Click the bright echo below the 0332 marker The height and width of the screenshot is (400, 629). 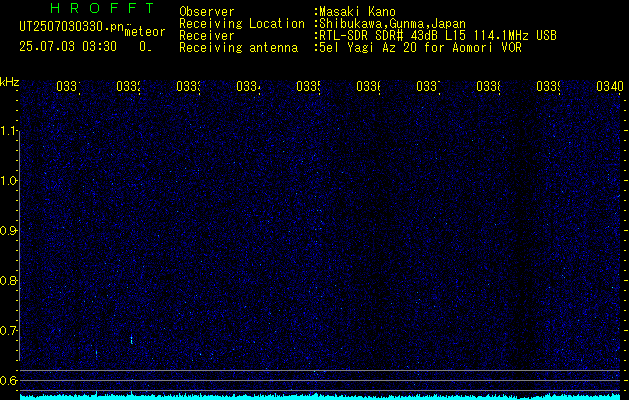point(132,340)
